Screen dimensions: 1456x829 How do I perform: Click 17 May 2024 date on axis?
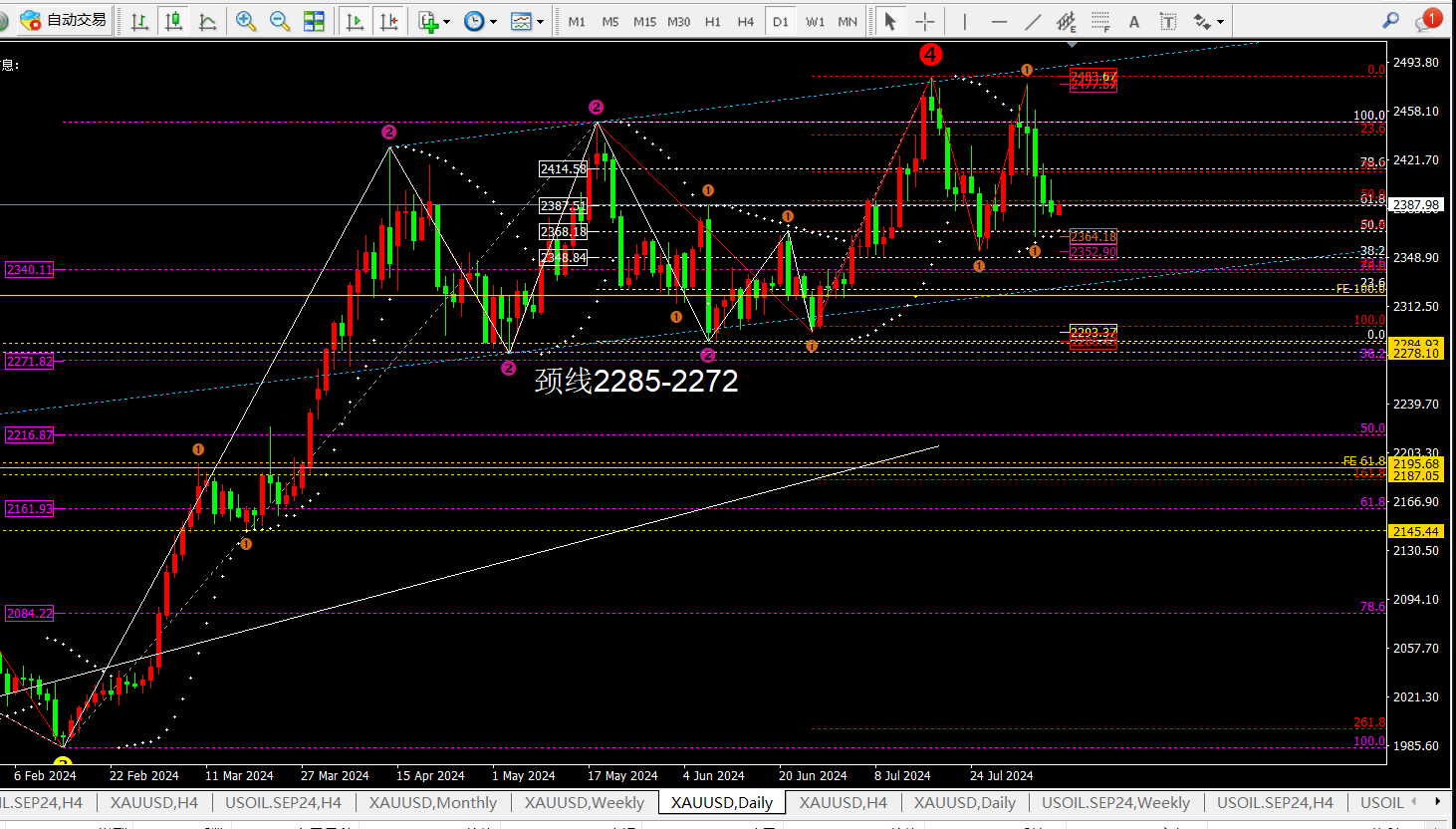pyautogui.click(x=622, y=776)
